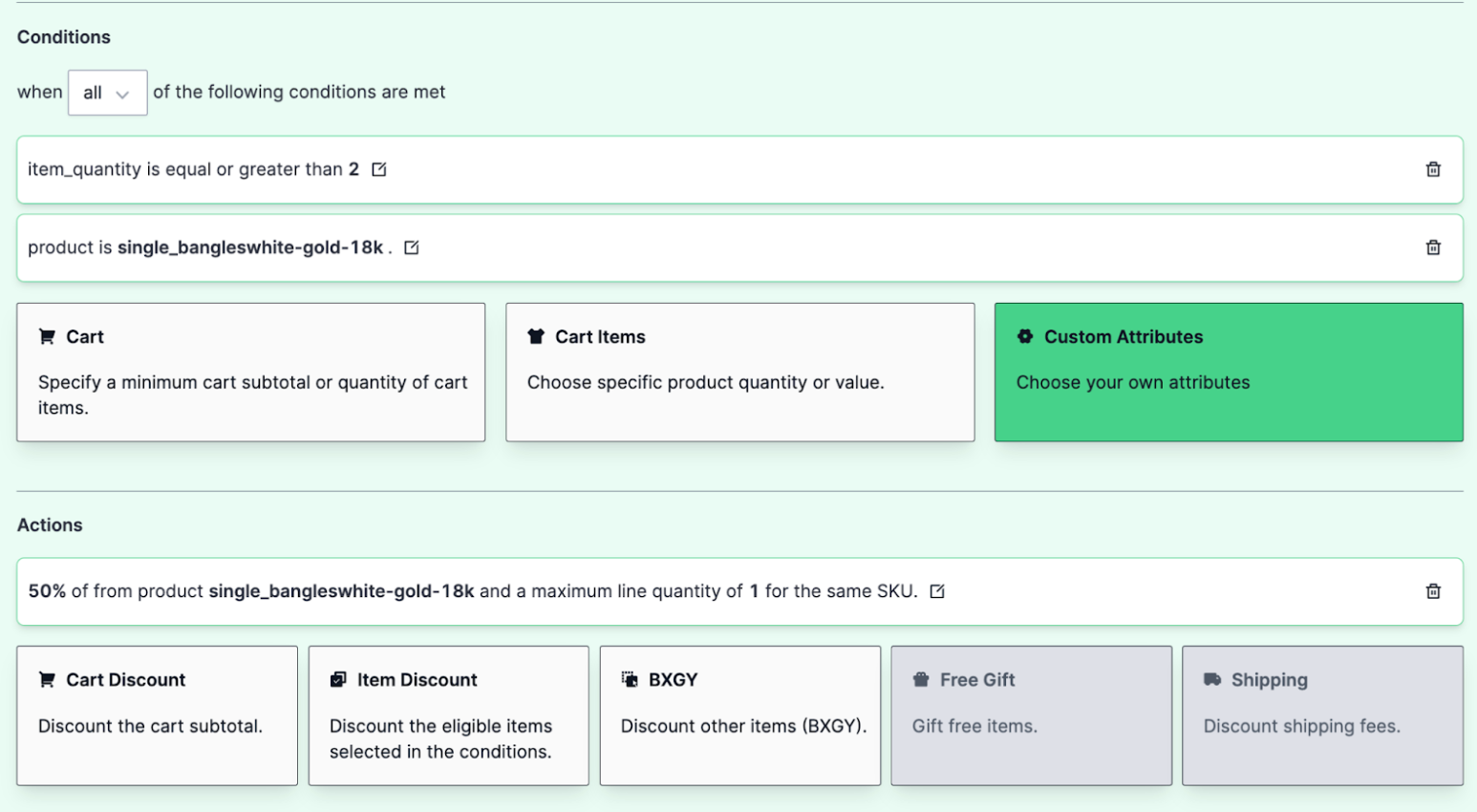Open the 'all' conditions dropdown

tap(106, 92)
